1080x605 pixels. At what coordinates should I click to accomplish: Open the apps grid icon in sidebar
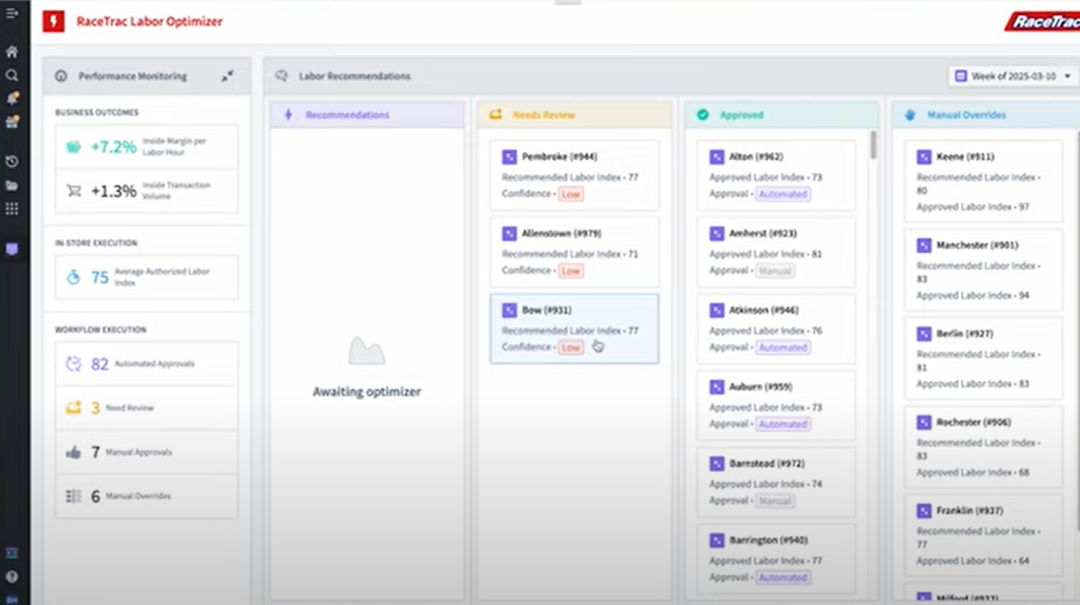(x=12, y=209)
